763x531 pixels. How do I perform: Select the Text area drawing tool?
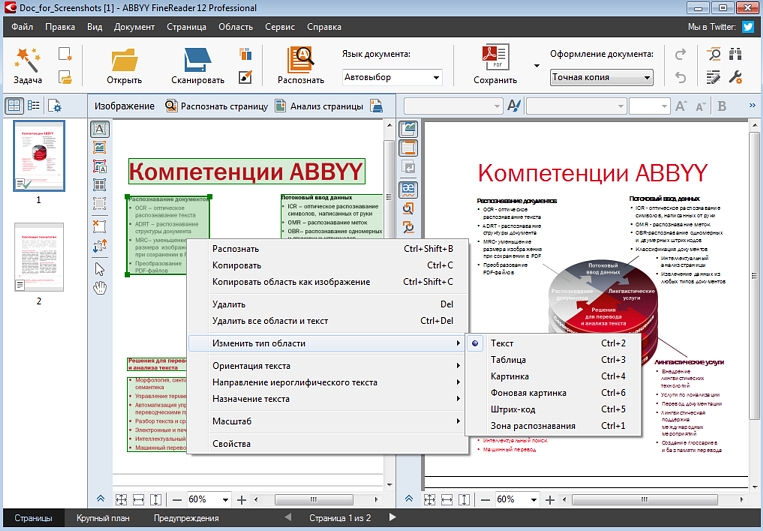[x=99, y=129]
